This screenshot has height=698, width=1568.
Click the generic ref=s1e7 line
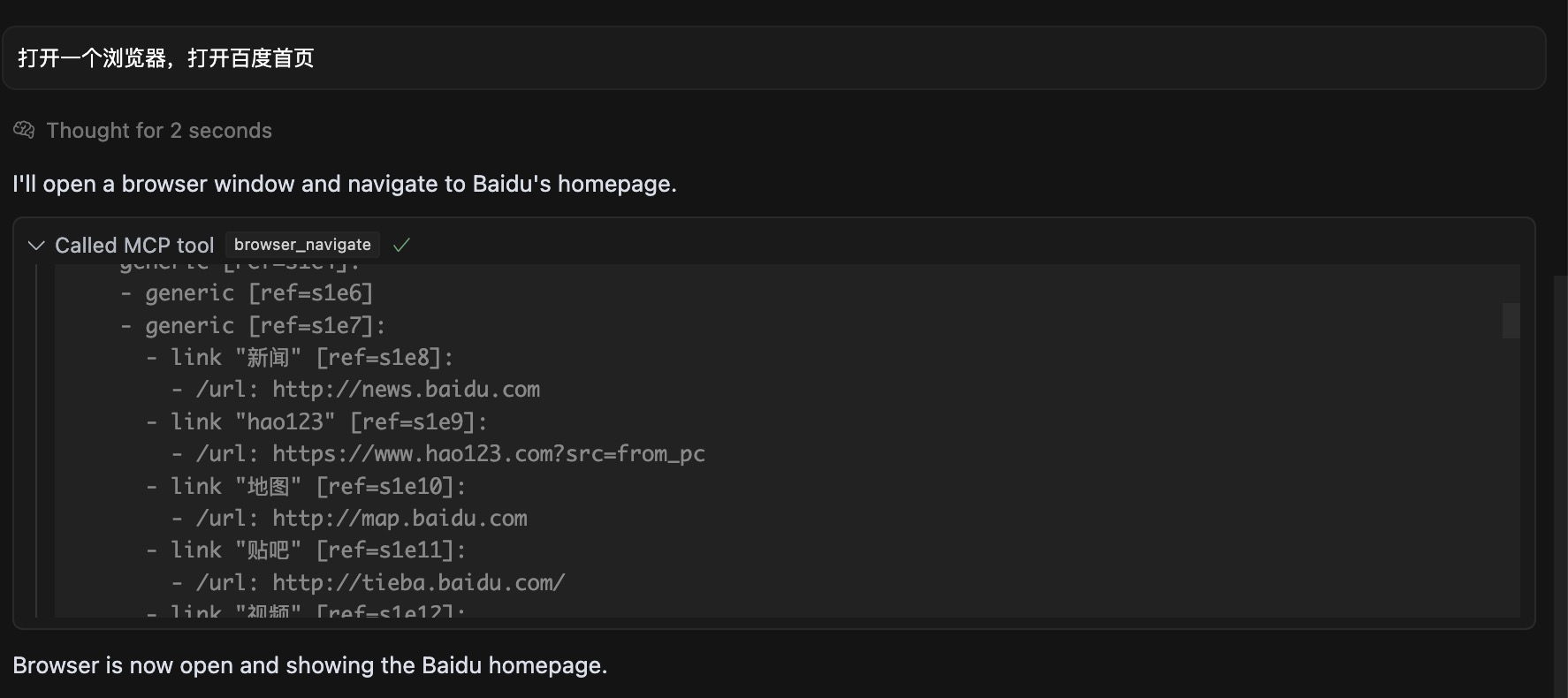pyautogui.click(x=265, y=326)
